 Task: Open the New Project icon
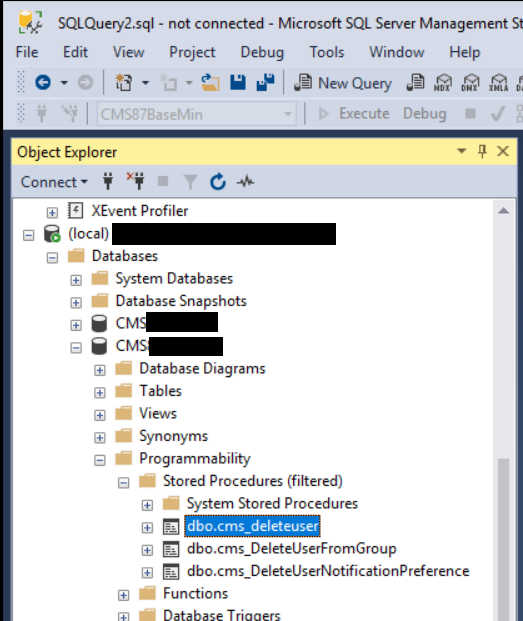[124, 82]
